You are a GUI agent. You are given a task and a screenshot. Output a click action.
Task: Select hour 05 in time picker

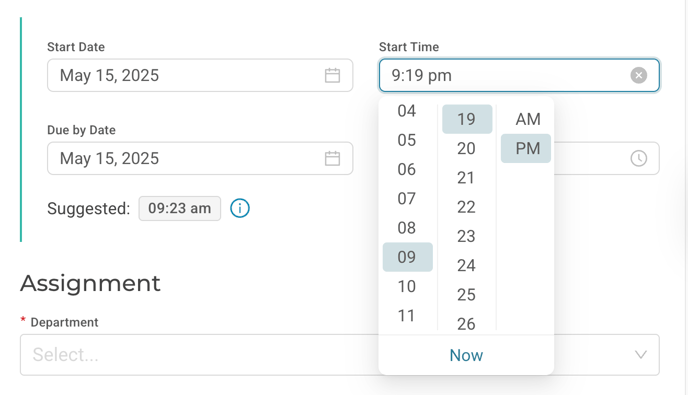click(408, 140)
